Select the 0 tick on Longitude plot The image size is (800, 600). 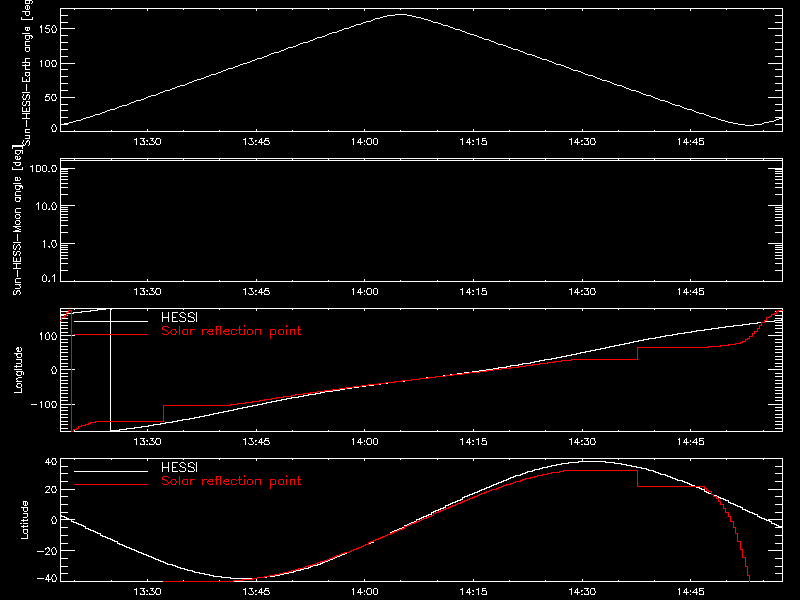point(54,370)
